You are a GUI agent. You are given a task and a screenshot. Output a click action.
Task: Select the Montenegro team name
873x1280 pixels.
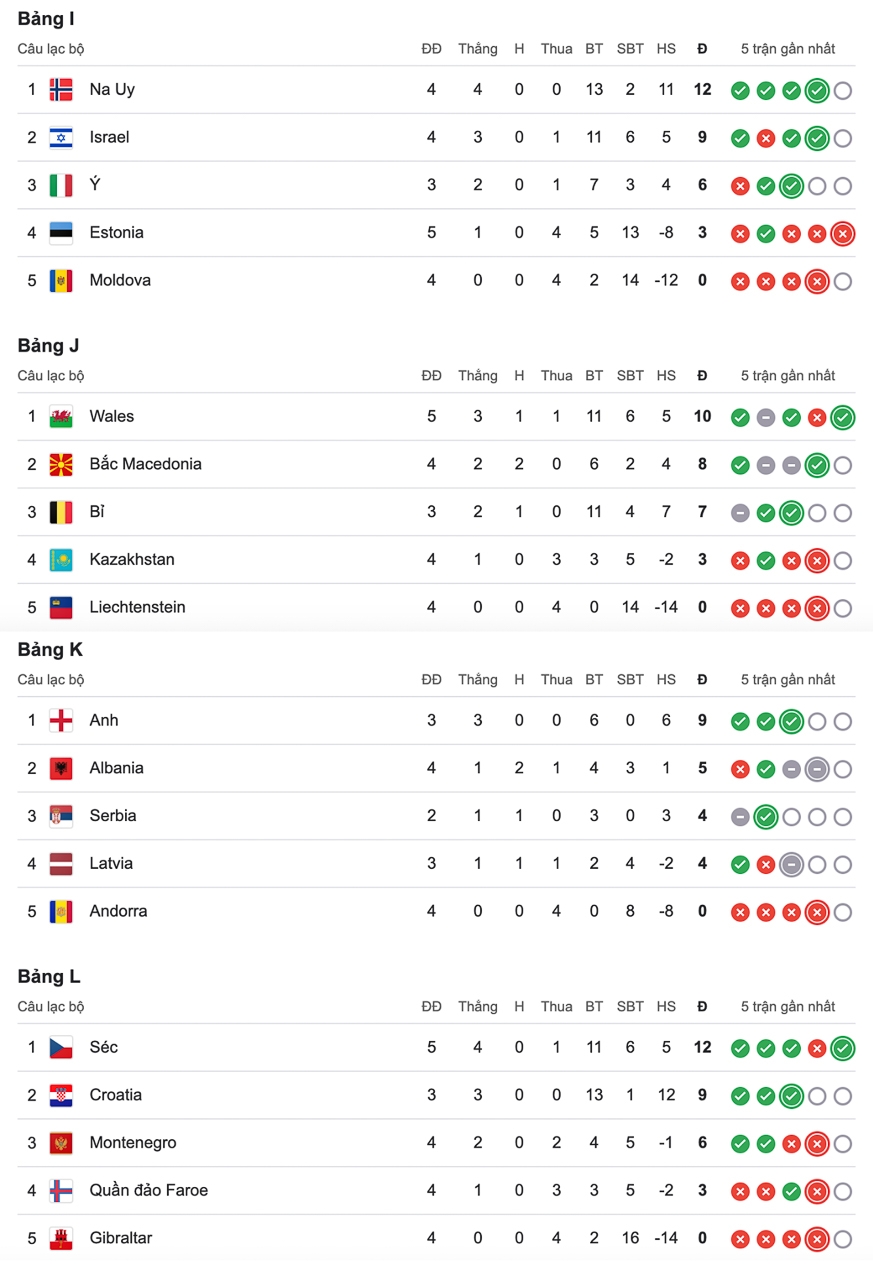[133, 1142]
